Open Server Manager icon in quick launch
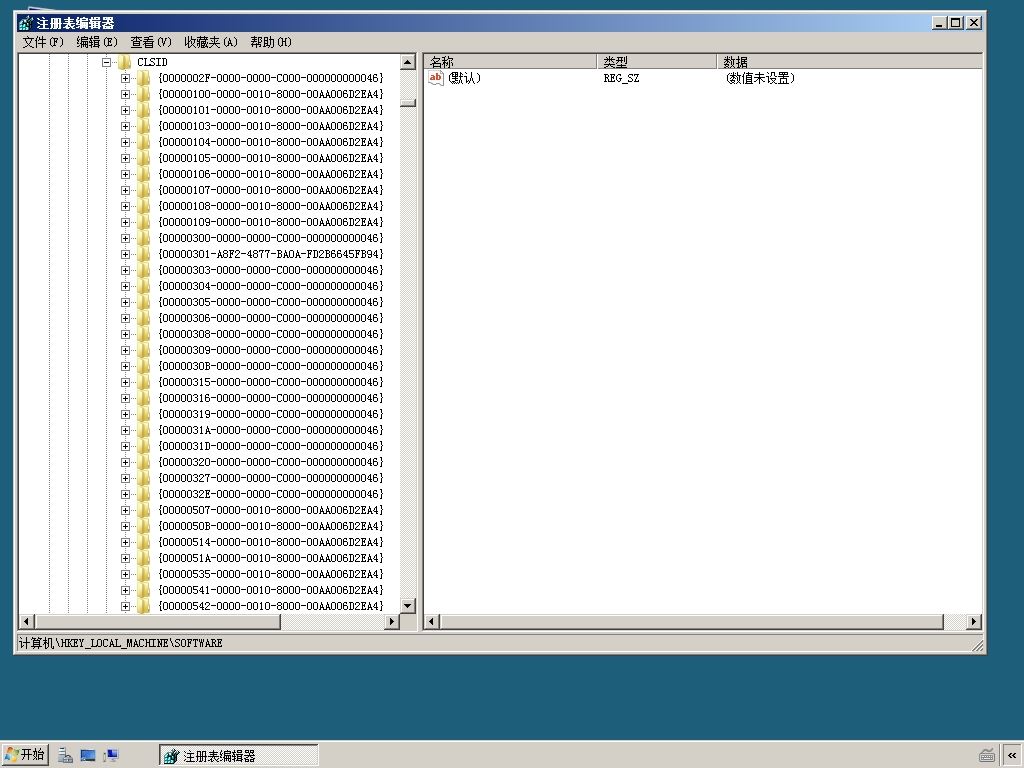The height and width of the screenshot is (768, 1024). click(x=65, y=756)
